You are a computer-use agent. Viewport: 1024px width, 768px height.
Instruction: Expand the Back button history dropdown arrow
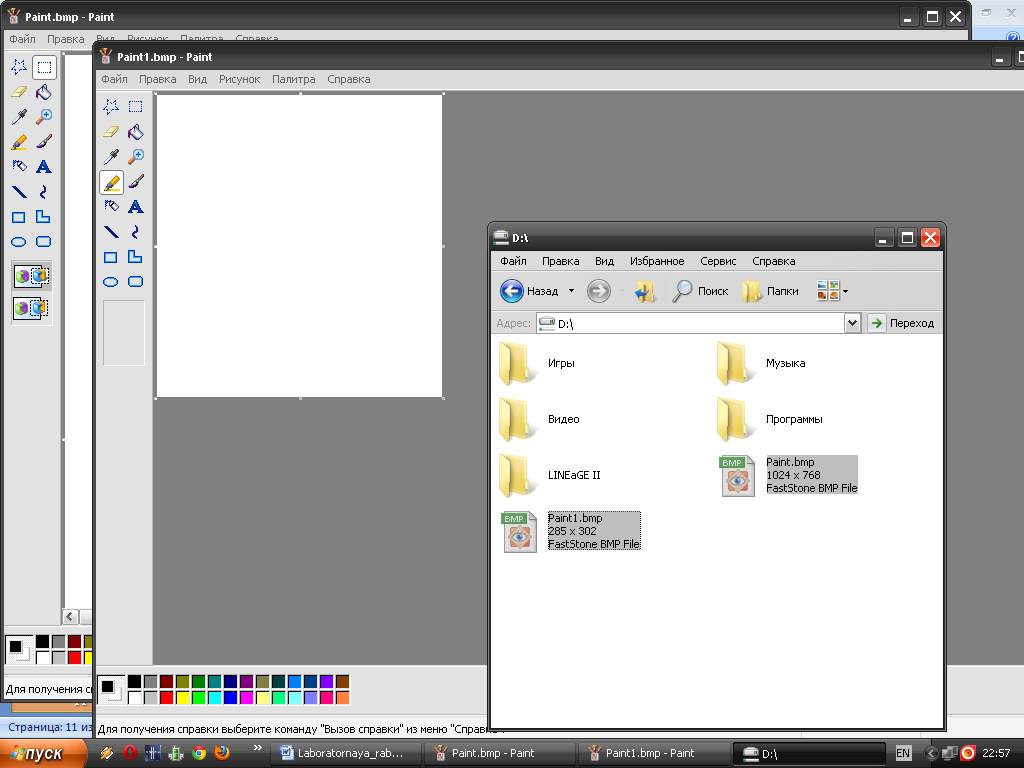point(571,291)
